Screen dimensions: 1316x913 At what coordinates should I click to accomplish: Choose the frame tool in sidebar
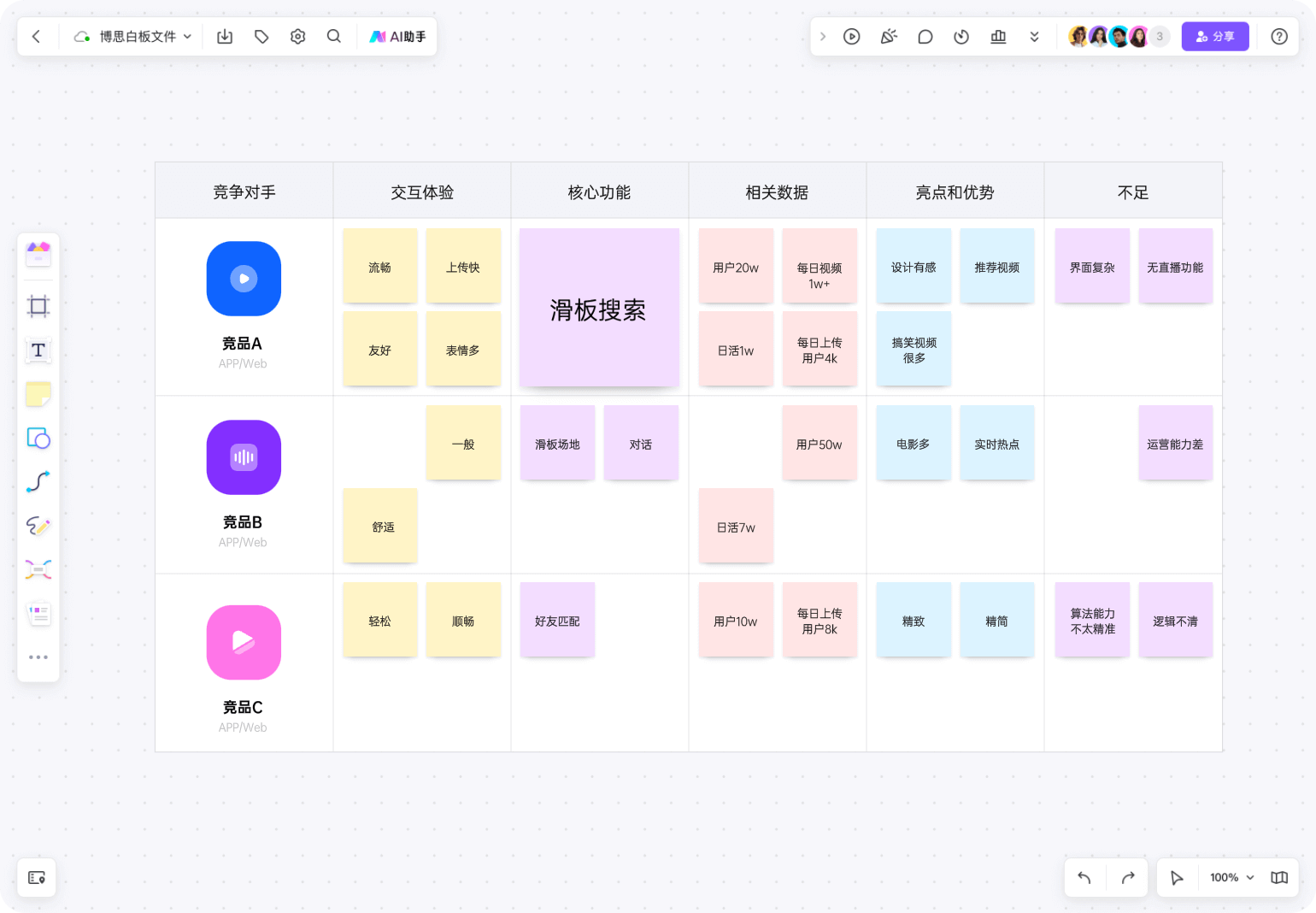click(x=38, y=306)
